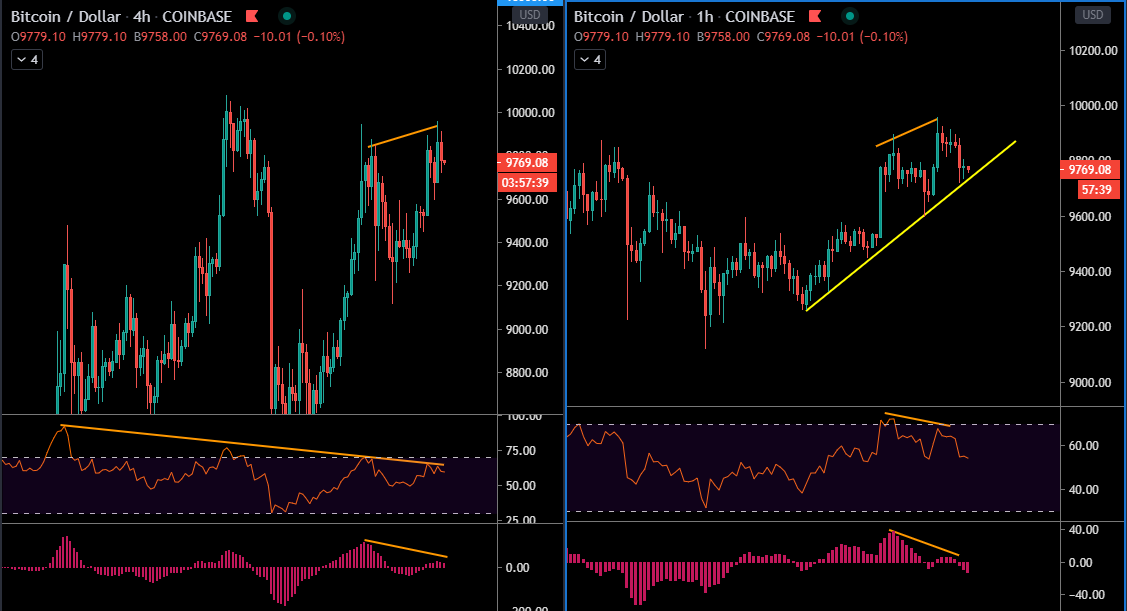
Task: Toggle currency display via the 1h USD control
Action: [x=1092, y=14]
